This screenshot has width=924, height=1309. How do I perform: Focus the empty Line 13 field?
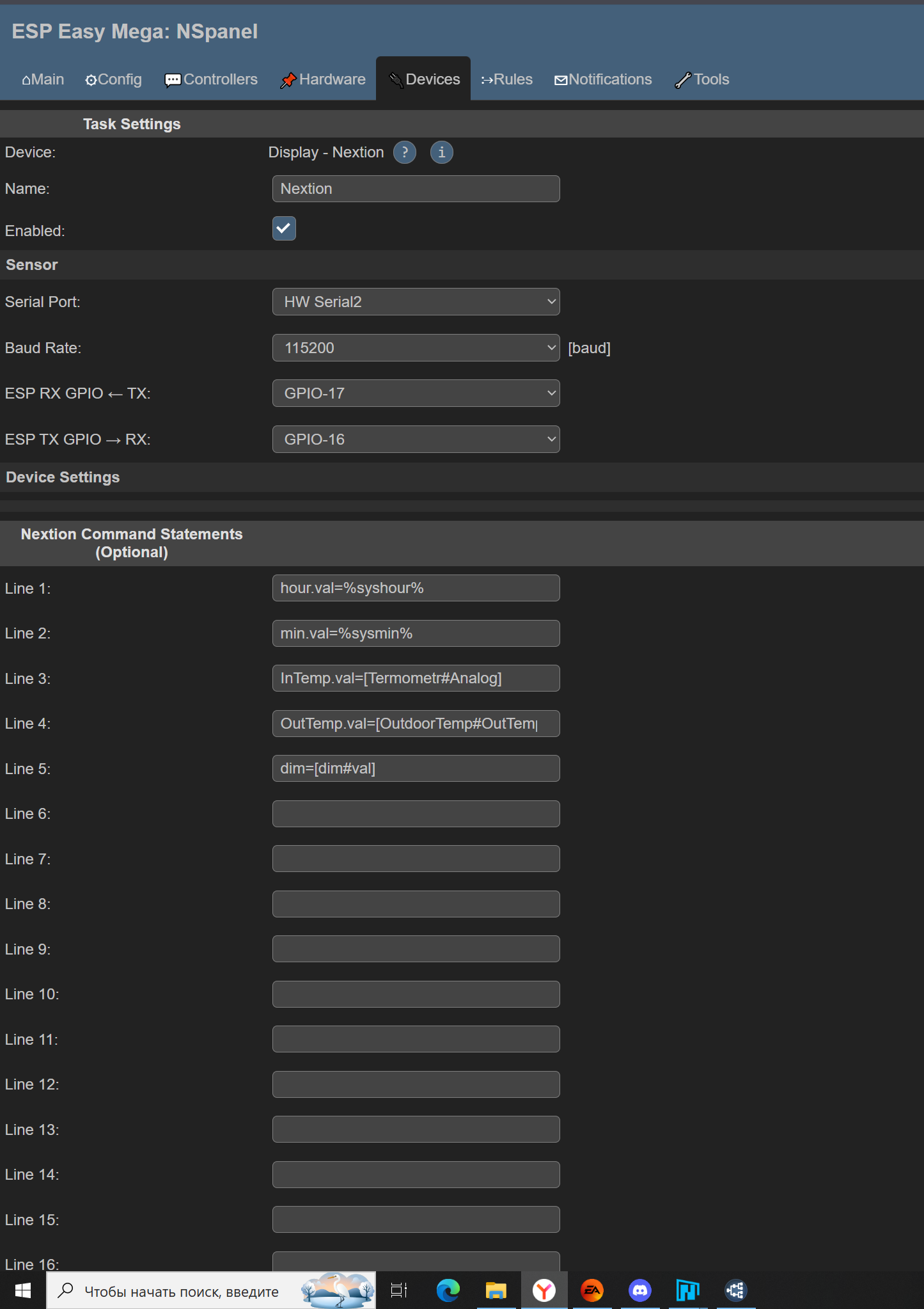pyautogui.click(x=416, y=1129)
